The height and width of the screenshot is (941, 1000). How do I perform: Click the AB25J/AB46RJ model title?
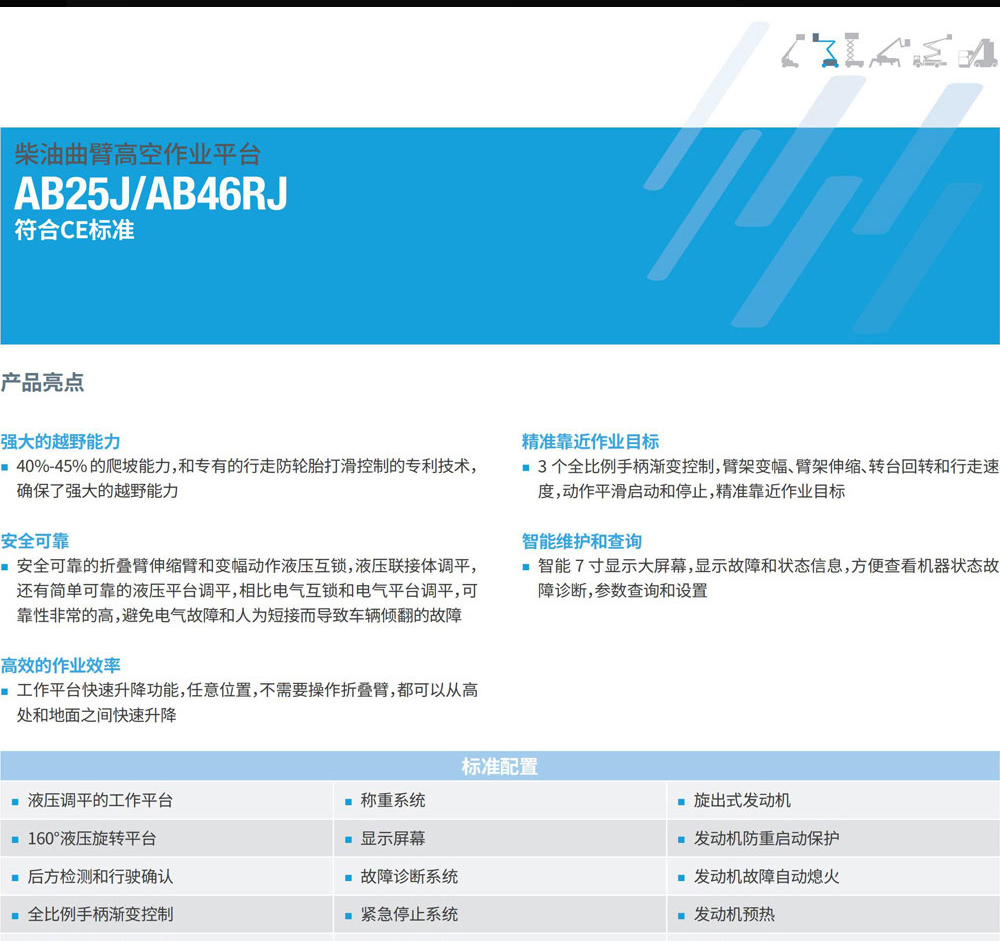(x=151, y=194)
